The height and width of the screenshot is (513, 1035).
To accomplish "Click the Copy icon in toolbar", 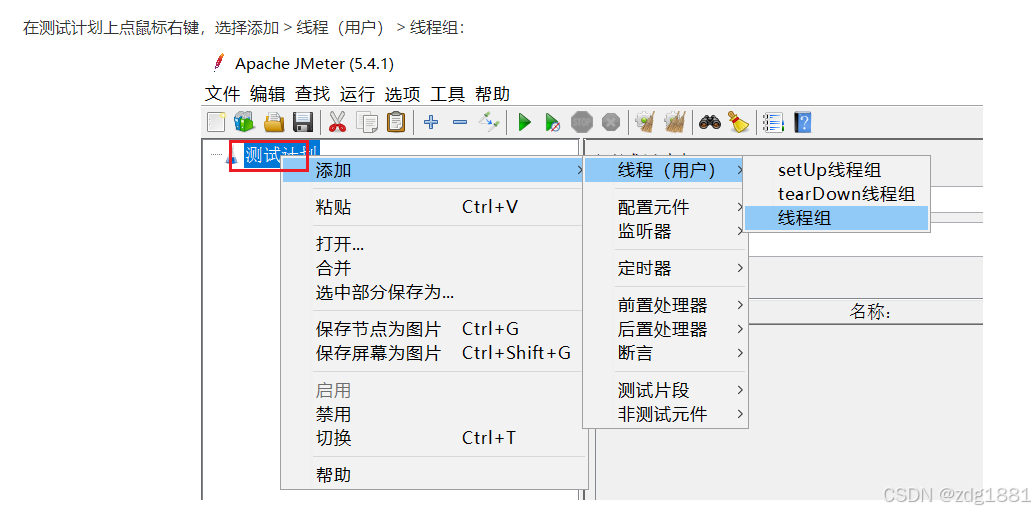I will pos(367,122).
